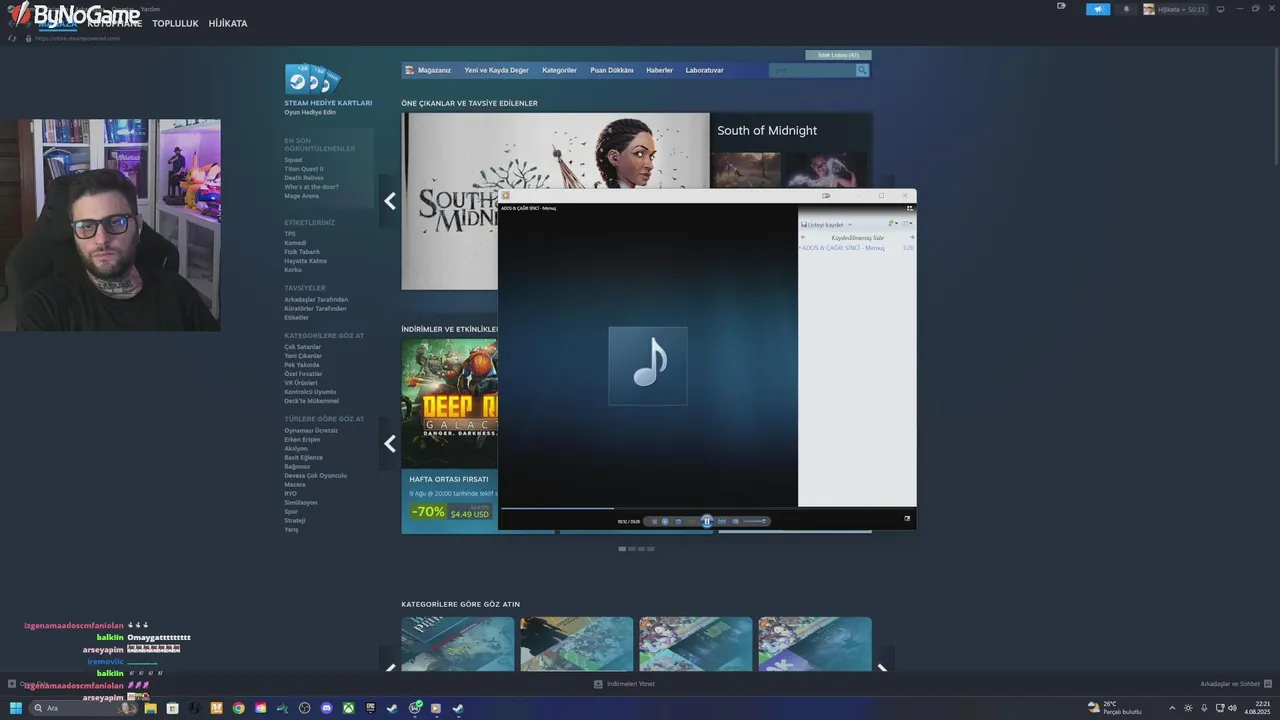The width and height of the screenshot is (1280, 720).
Task: Open Xbox app from the taskbar
Action: [348, 708]
